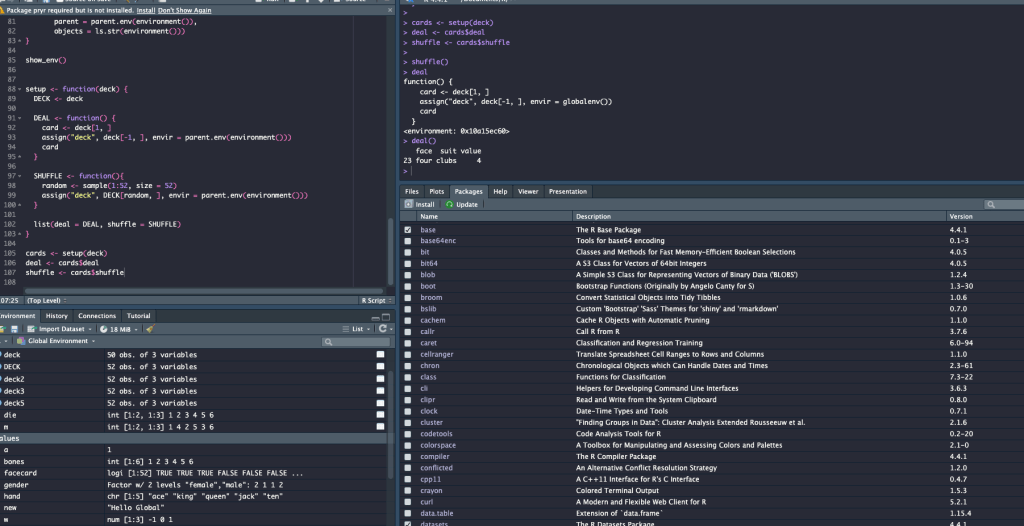Open the List view mode dropdown
This screenshot has width=1024, height=526.
pyautogui.click(x=358, y=329)
